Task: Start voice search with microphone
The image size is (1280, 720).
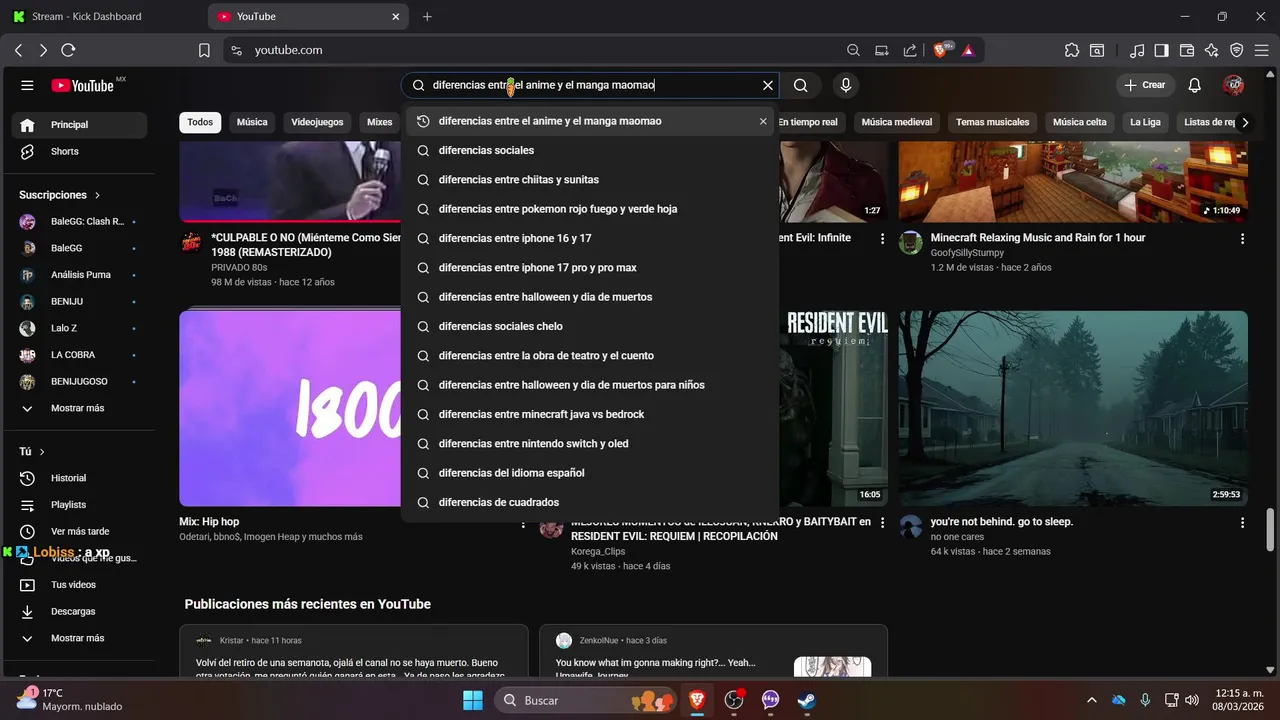Action: pyautogui.click(x=846, y=86)
